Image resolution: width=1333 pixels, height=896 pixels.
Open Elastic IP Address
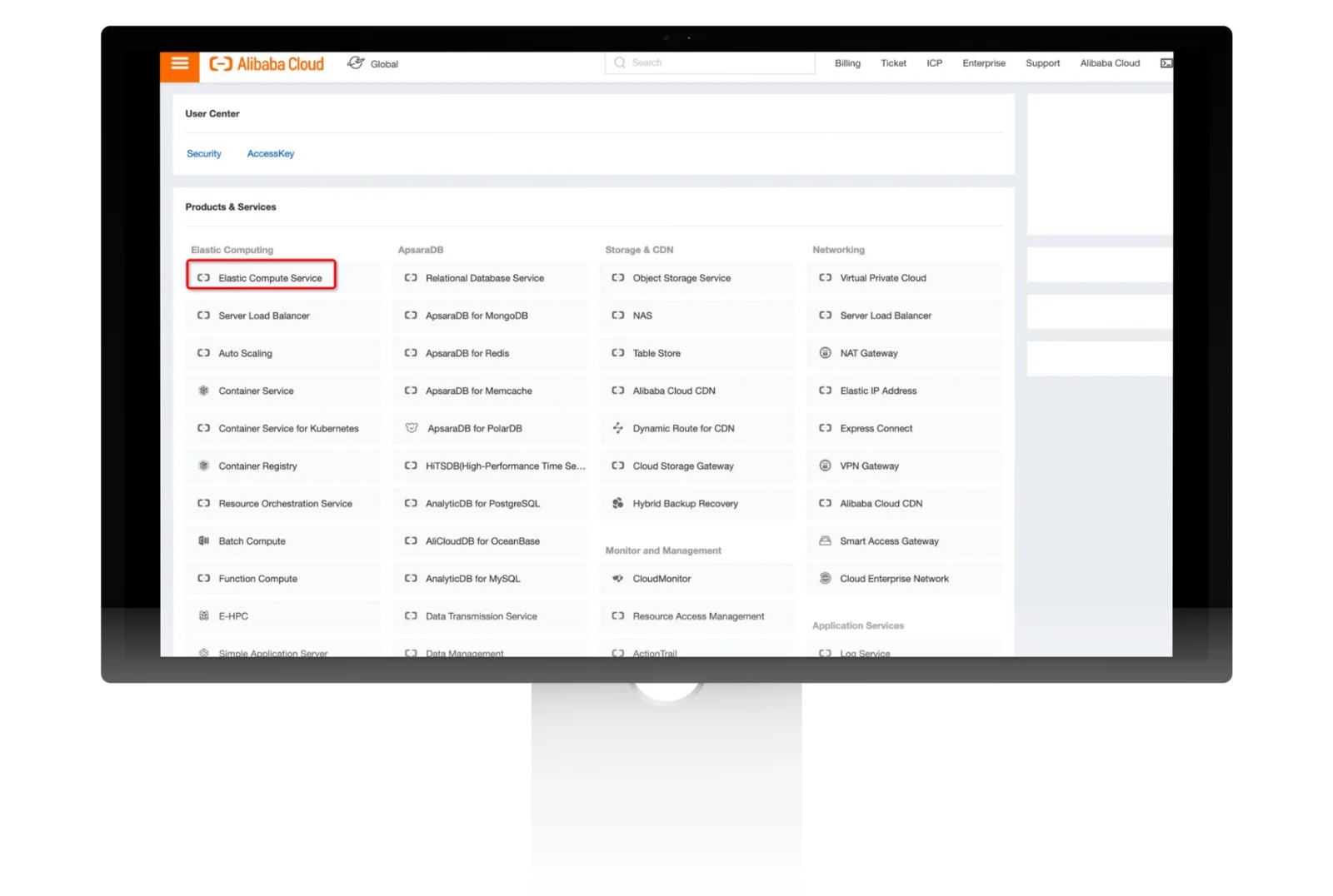pyautogui.click(x=905, y=391)
